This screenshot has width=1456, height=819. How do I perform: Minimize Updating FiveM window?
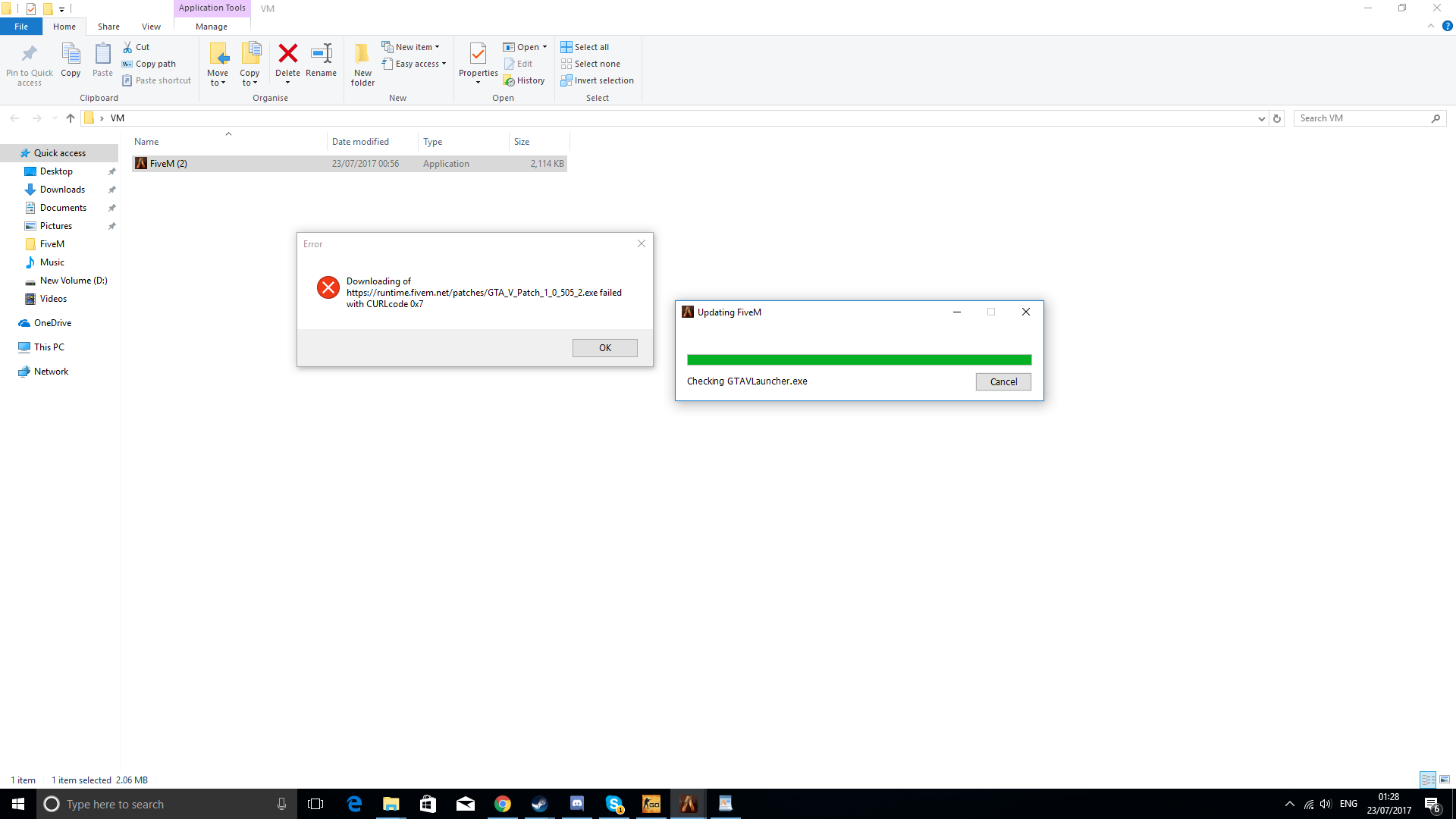tap(957, 312)
